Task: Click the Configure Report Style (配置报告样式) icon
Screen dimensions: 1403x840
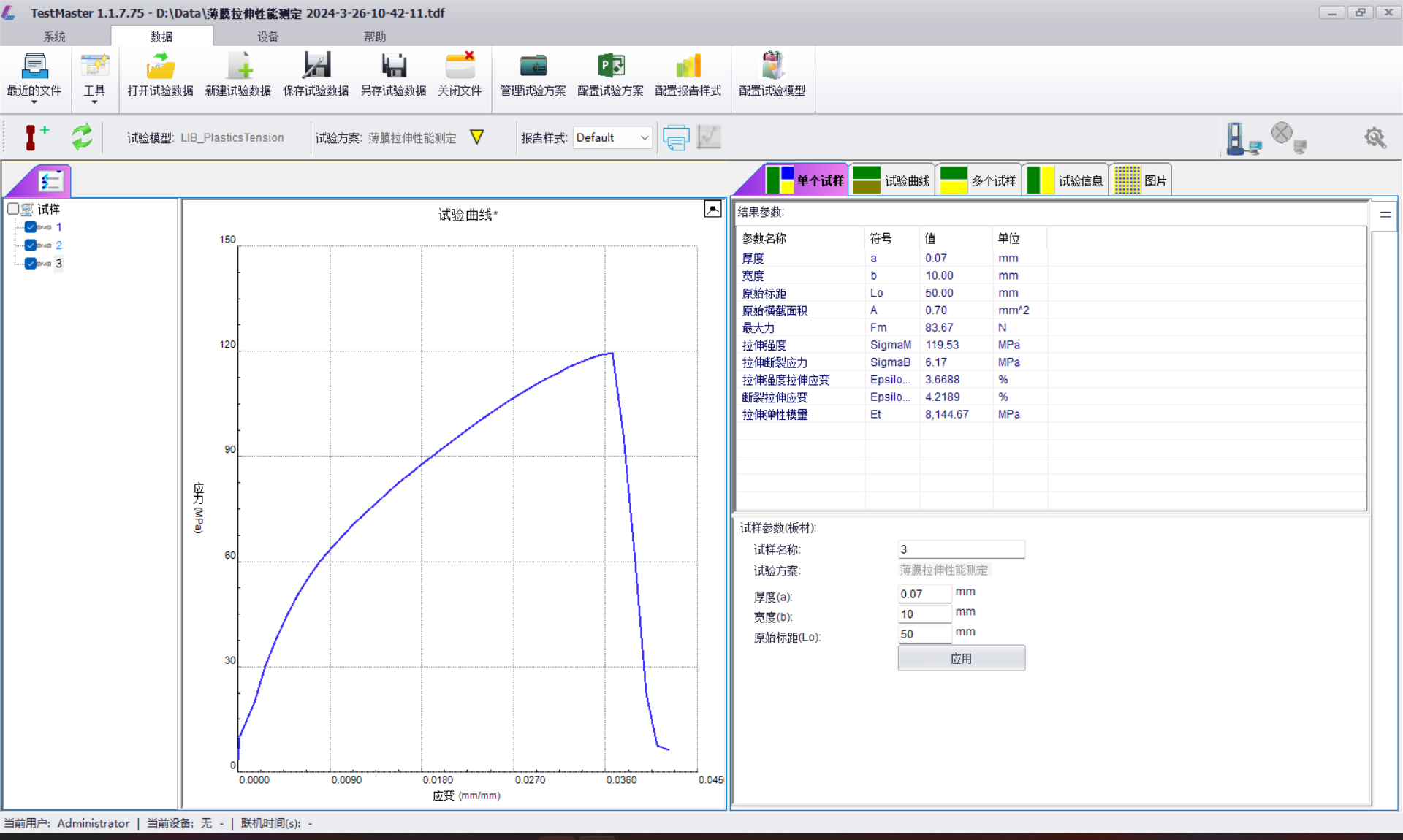Action: pos(688,66)
